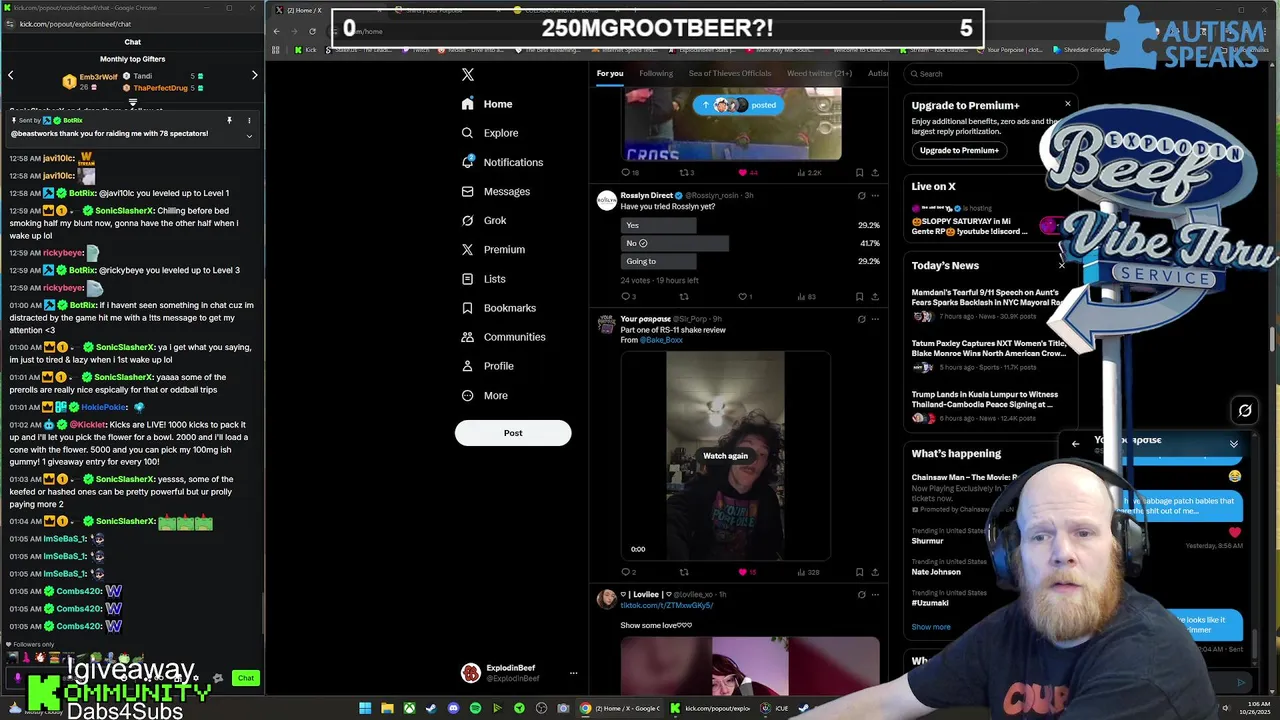This screenshot has width=1280, height=720.
Task: Unlike the top video post
Action: point(743,172)
